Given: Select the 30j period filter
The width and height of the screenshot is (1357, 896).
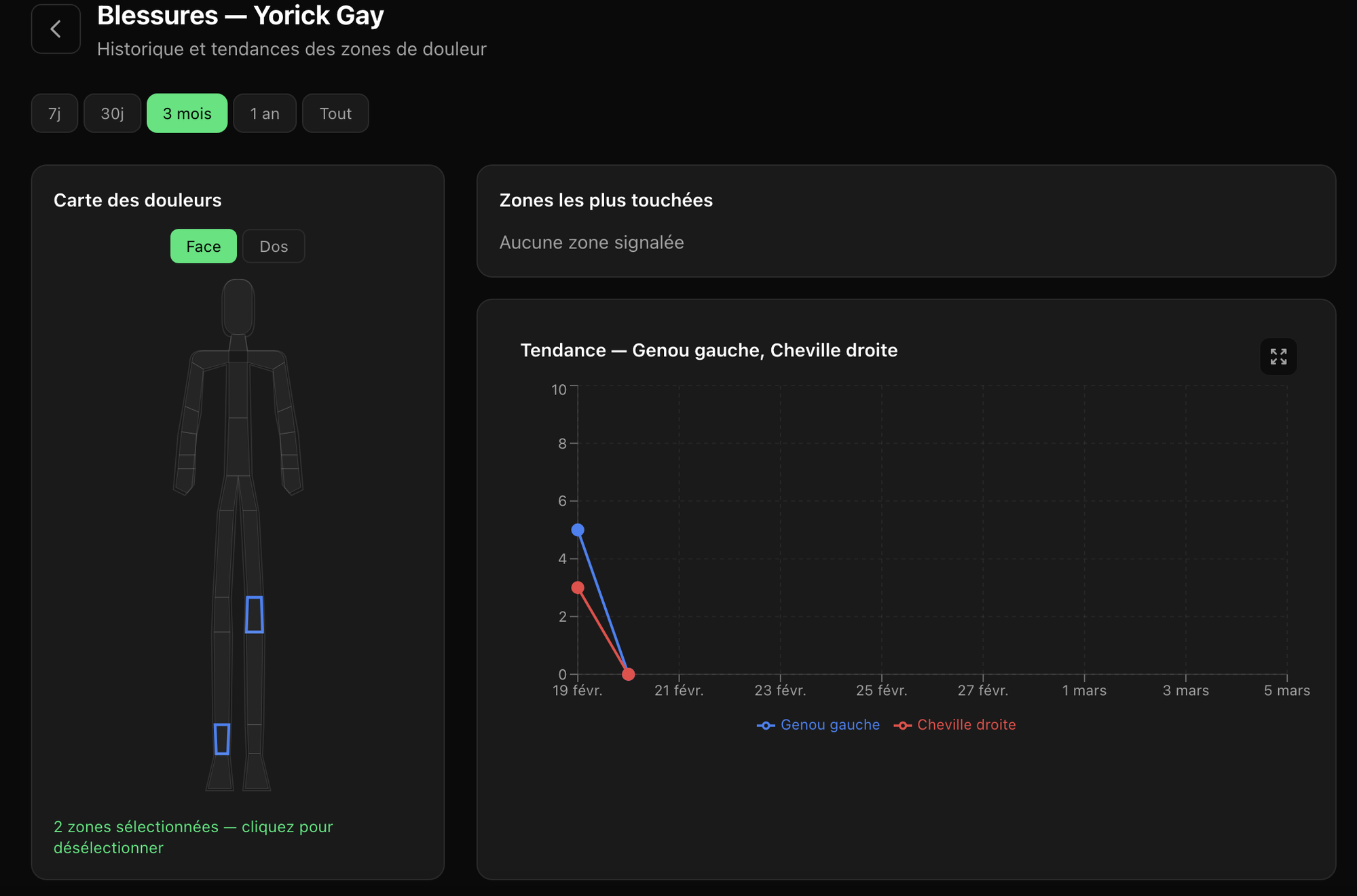Looking at the screenshot, I should pyautogui.click(x=112, y=113).
